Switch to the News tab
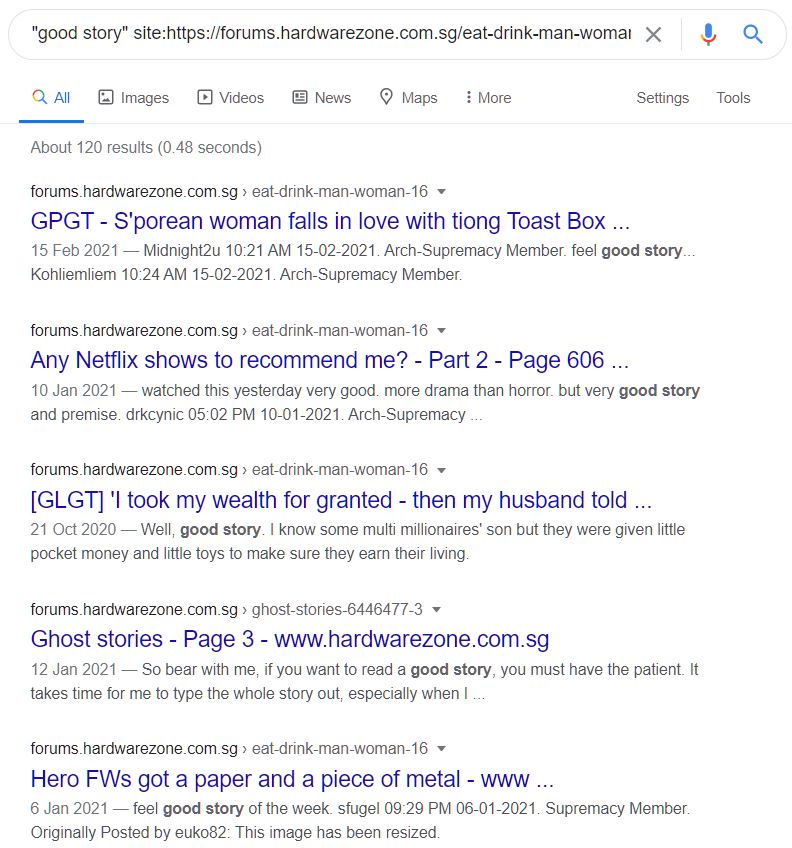The image size is (792, 848). tap(322, 98)
